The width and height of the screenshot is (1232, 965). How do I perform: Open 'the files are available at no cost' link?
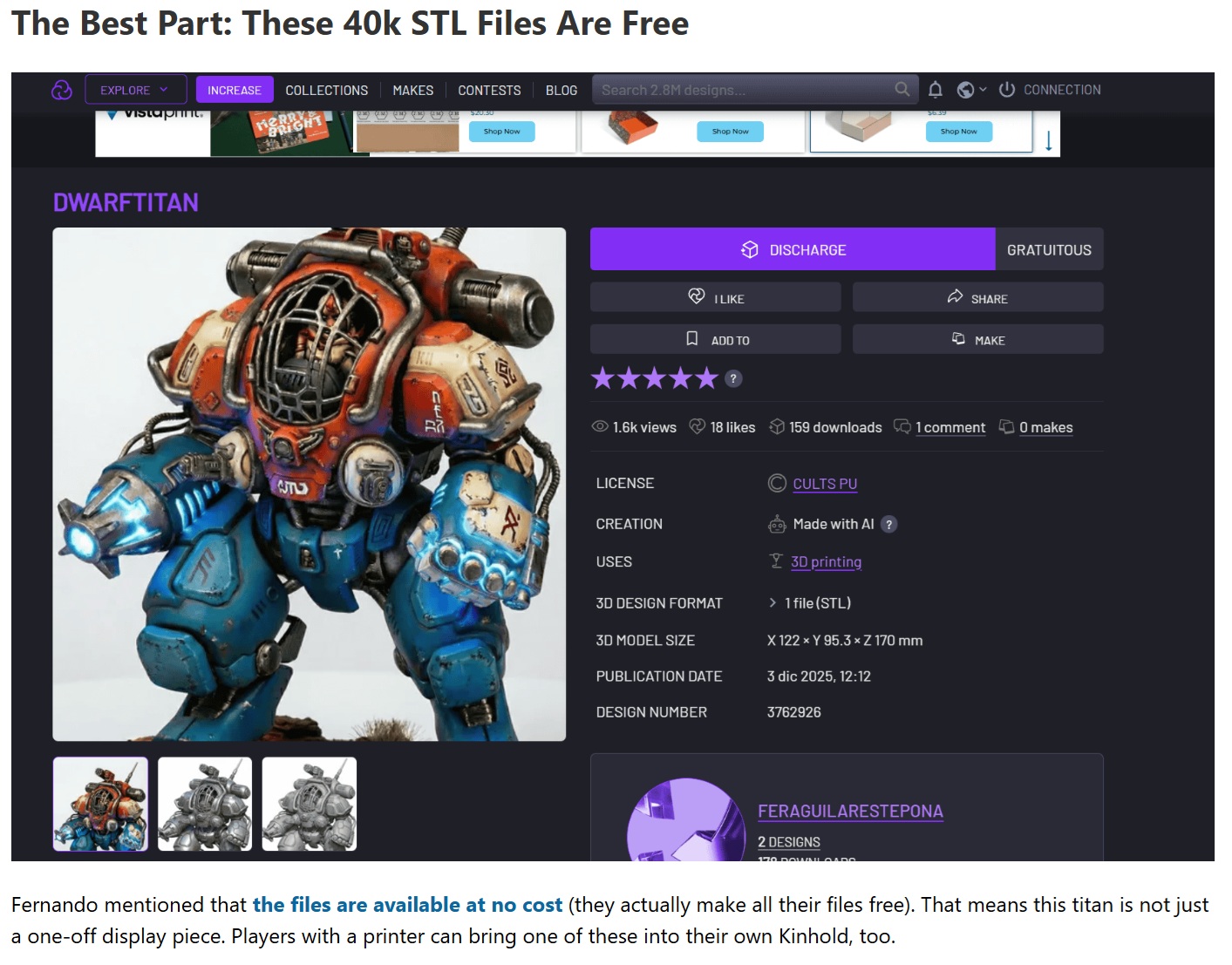coord(407,905)
